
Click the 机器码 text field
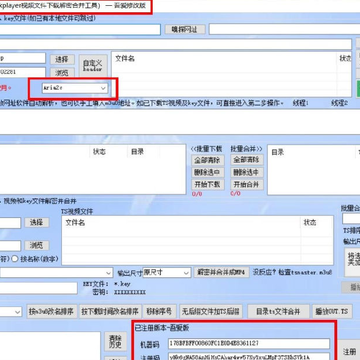(249, 343)
